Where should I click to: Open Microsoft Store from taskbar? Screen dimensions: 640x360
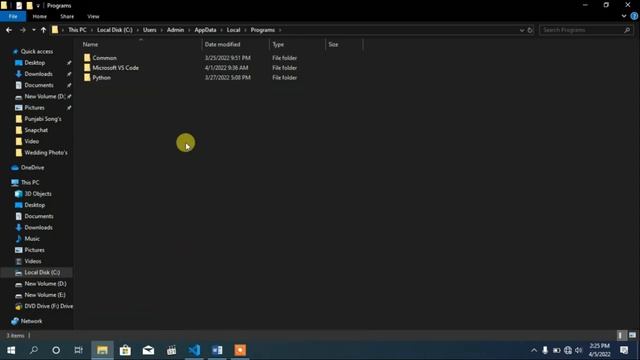pyautogui.click(x=125, y=350)
